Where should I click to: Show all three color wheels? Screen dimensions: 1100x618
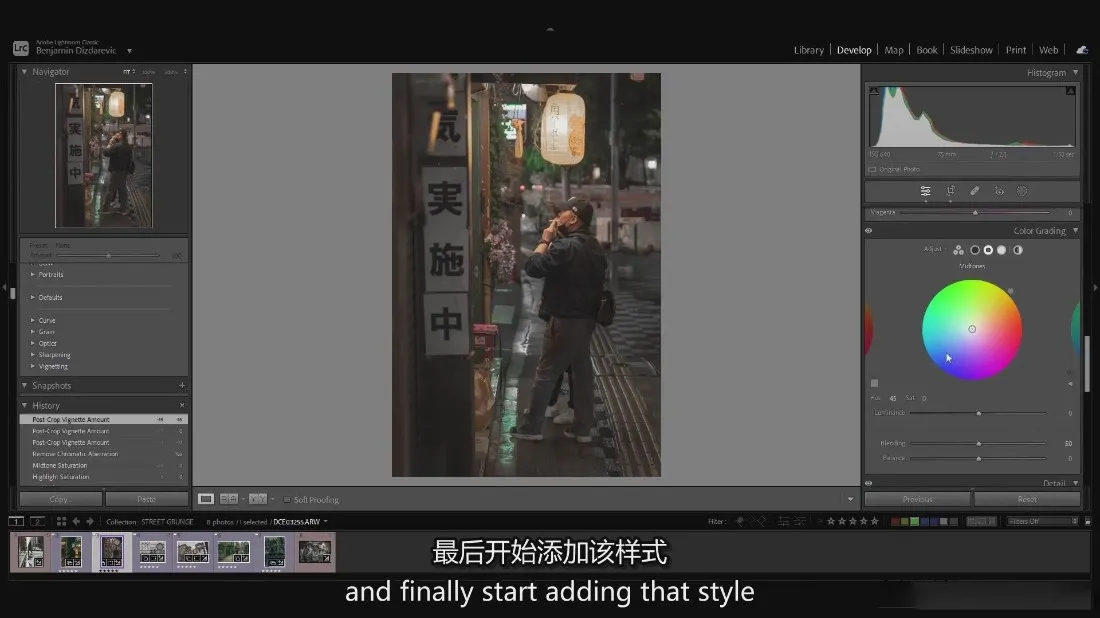pyautogui.click(x=958, y=250)
